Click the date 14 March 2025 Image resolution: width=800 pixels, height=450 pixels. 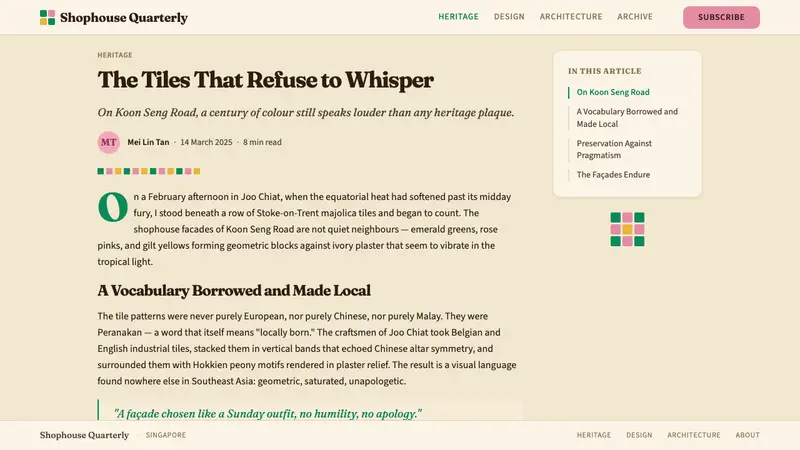(x=206, y=142)
